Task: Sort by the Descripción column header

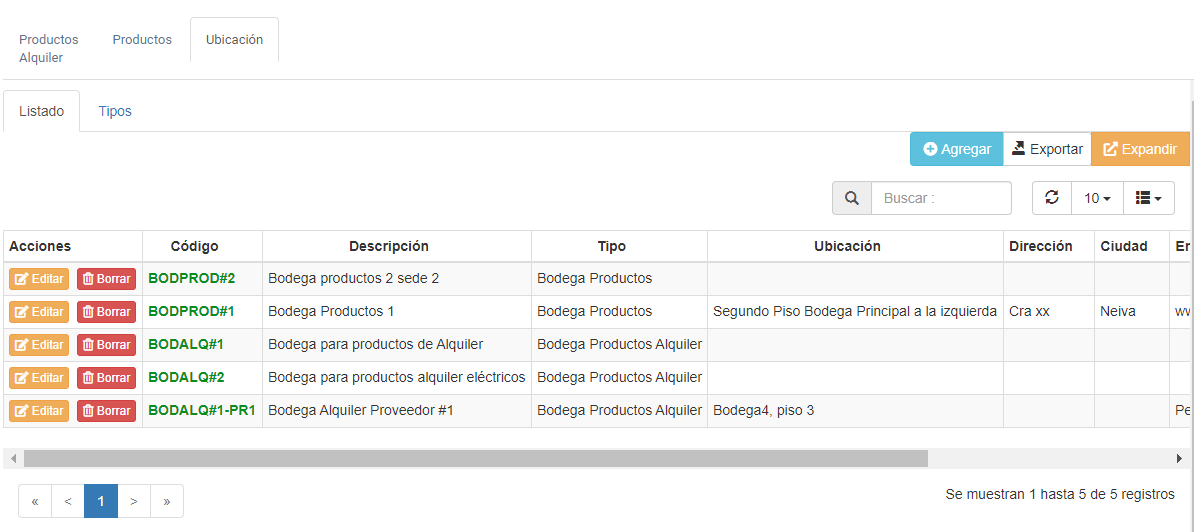Action: tap(388, 246)
